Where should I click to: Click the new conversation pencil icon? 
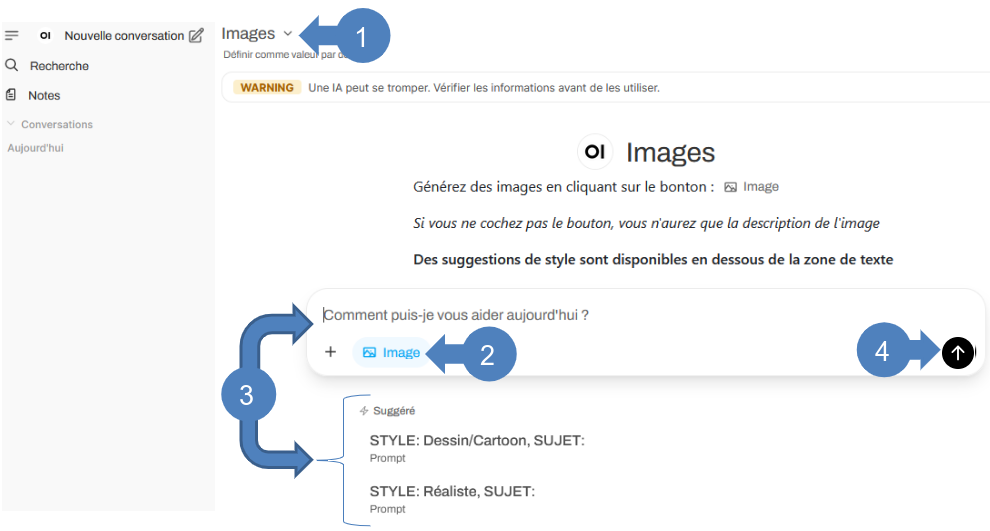196,35
